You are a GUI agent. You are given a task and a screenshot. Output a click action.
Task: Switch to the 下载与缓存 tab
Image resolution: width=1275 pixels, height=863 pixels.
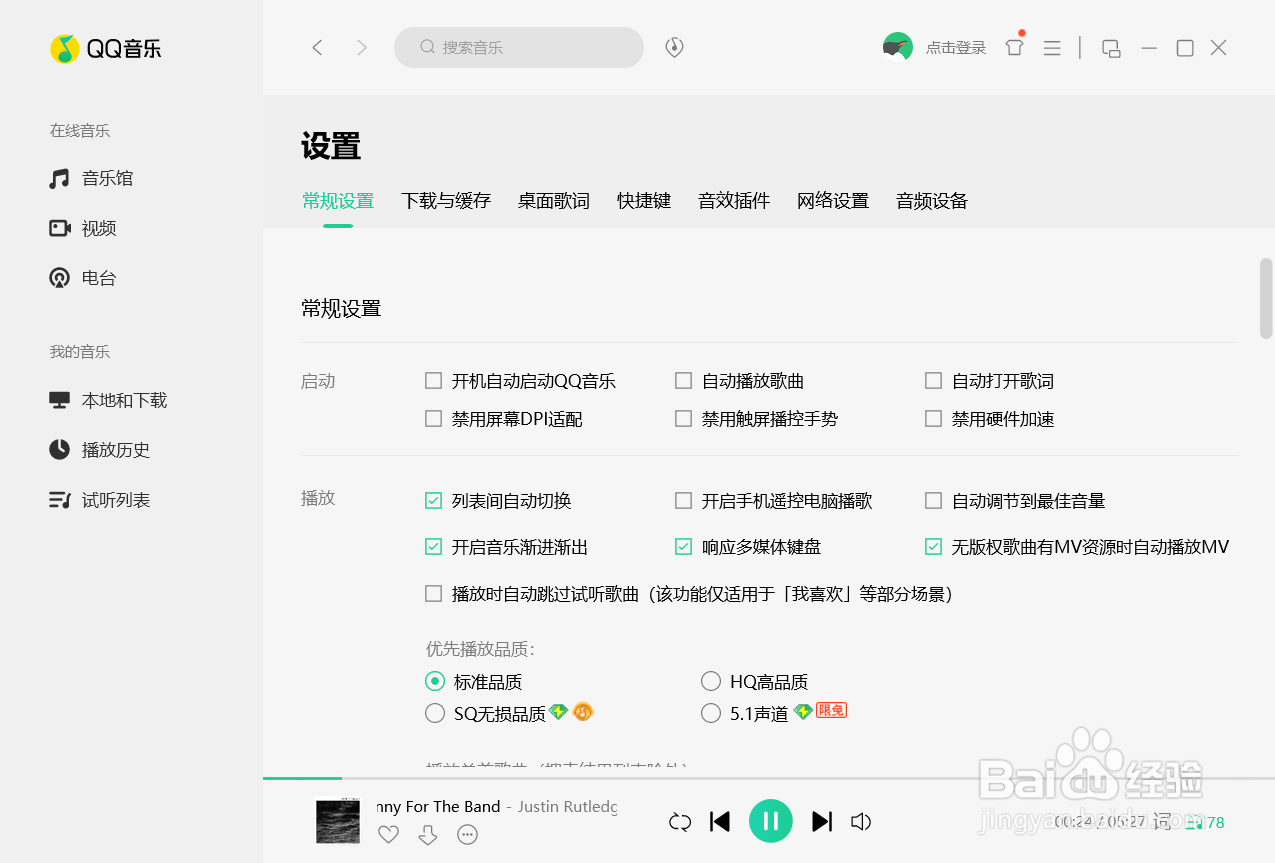tap(446, 200)
